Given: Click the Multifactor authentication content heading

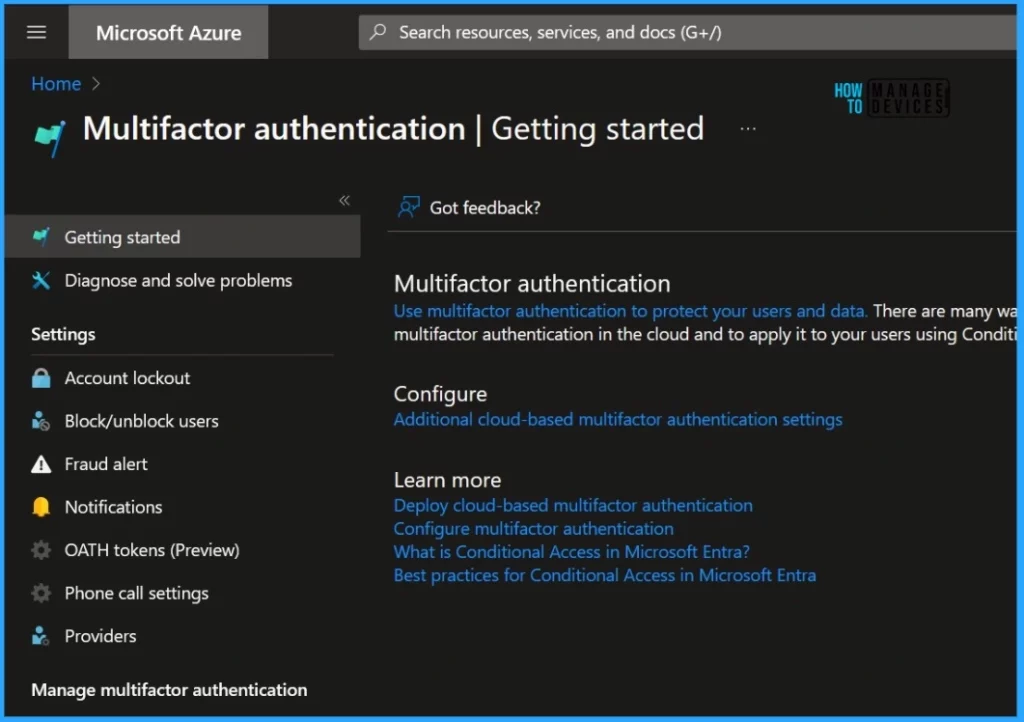Looking at the screenshot, I should pyautogui.click(x=532, y=283).
